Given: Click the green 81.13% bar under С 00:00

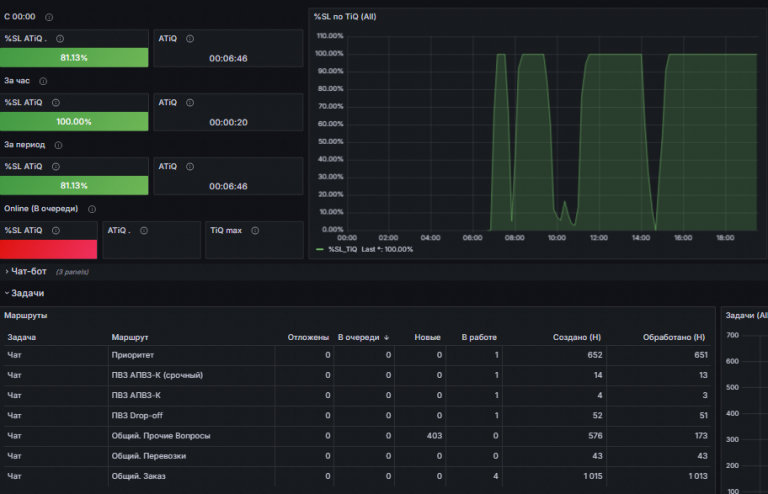Looking at the screenshot, I should pos(74,58).
